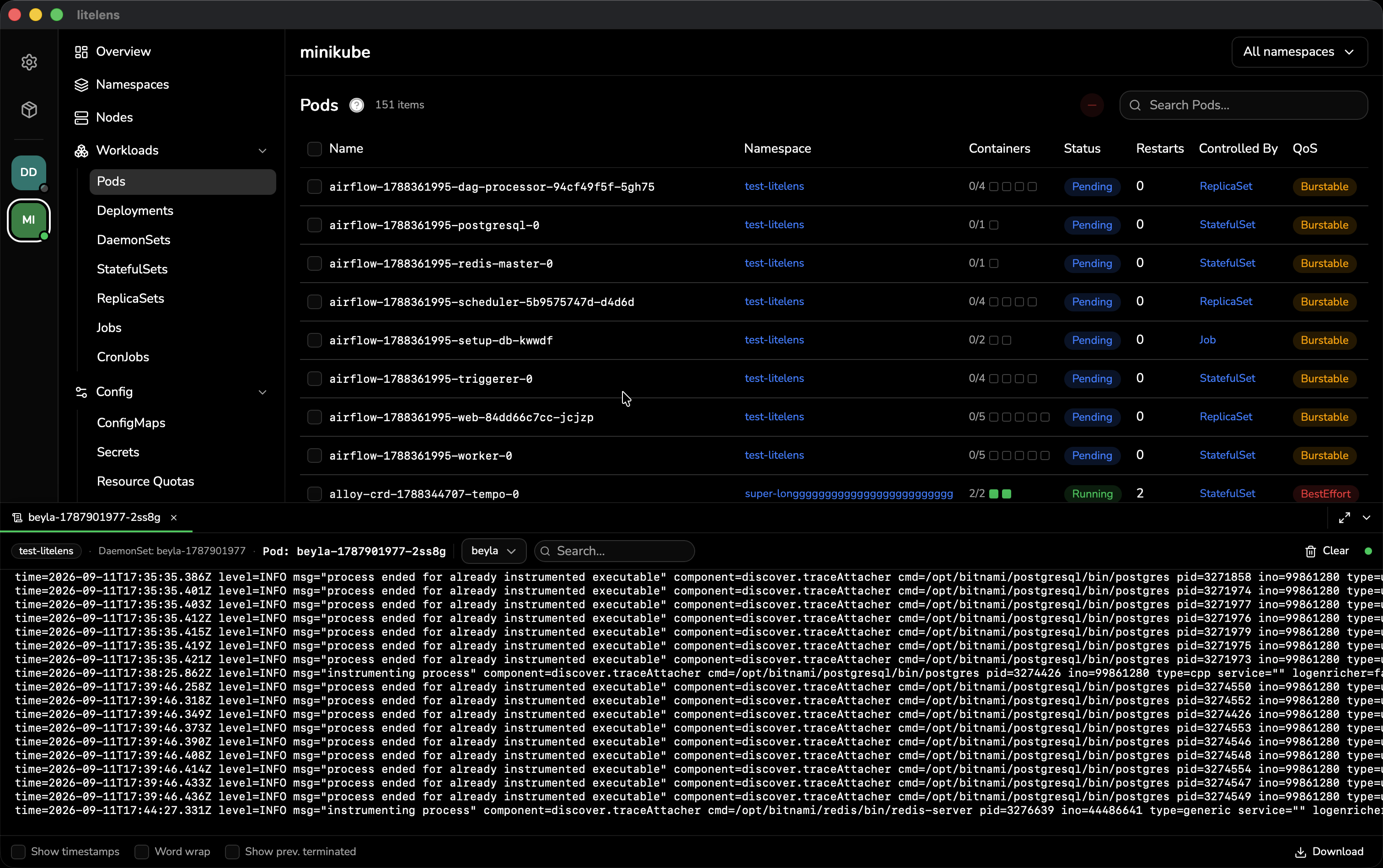The image size is (1383, 868).
Task: Open Deployments in Workloads
Action: point(135,211)
